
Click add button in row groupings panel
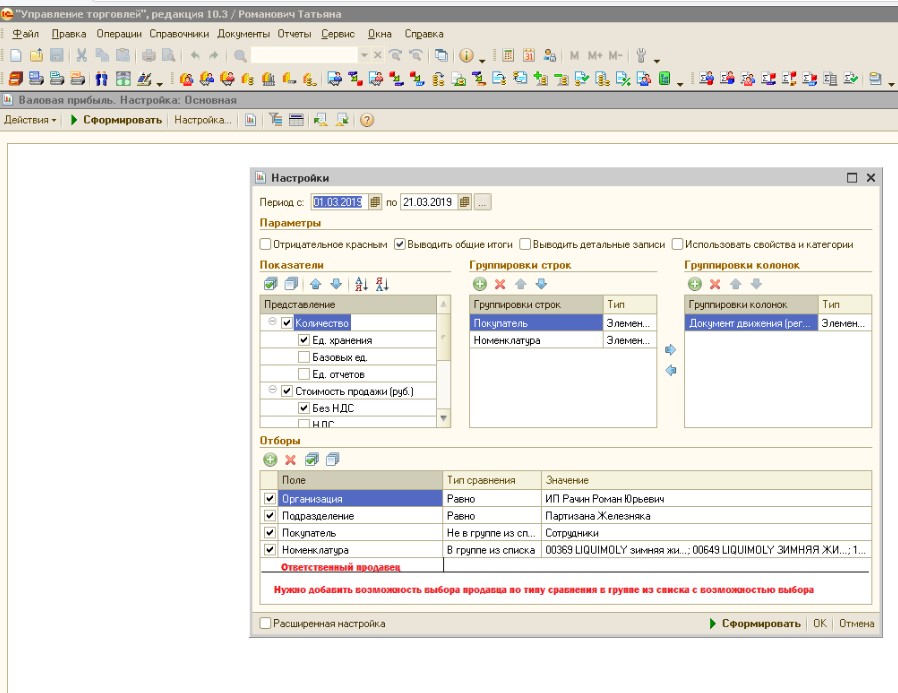[480, 285]
